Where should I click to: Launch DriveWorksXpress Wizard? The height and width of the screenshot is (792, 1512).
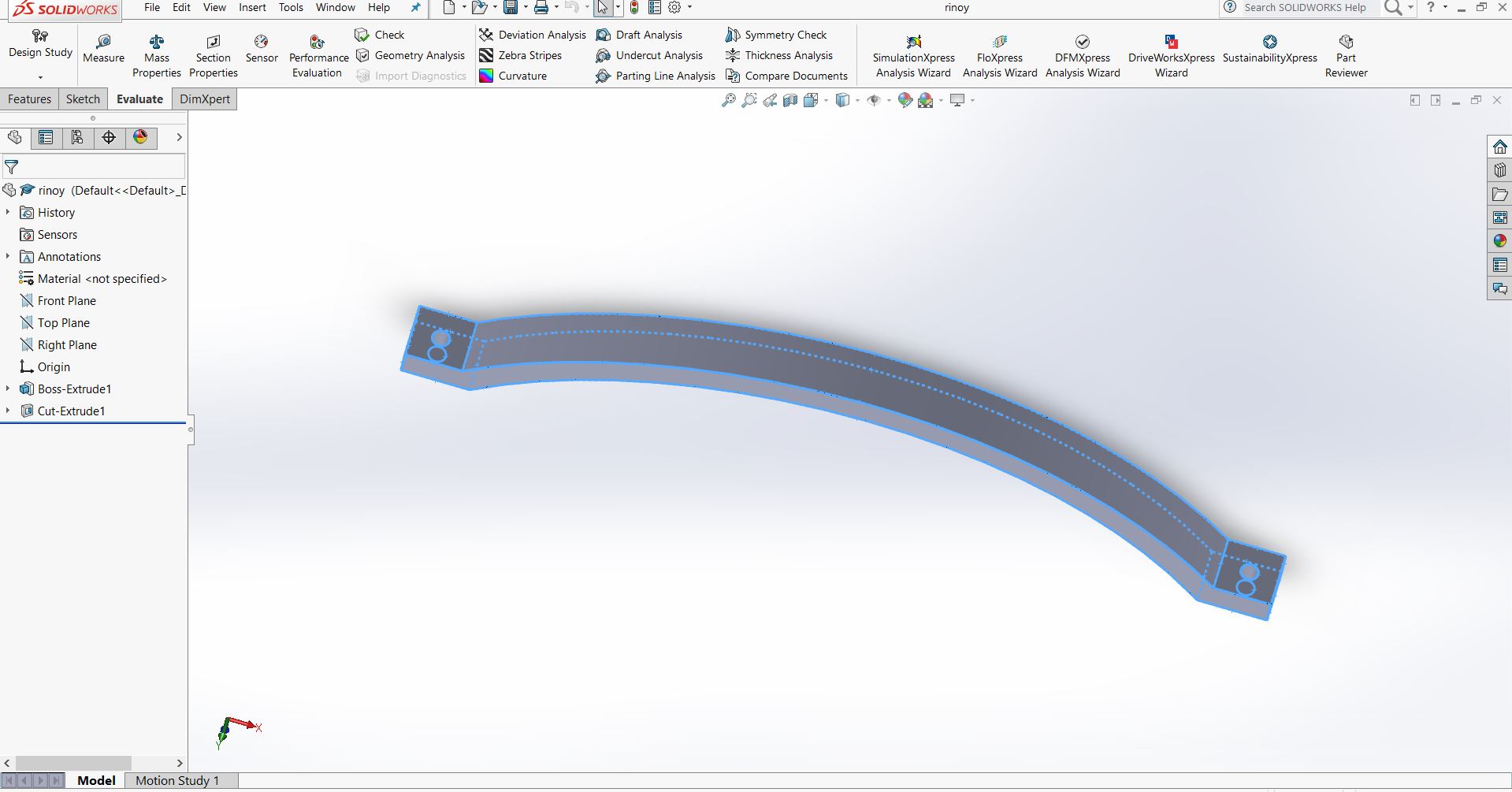pyautogui.click(x=1171, y=56)
